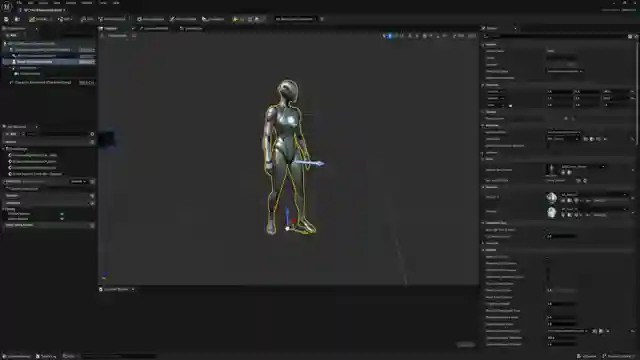The image size is (640, 360).
Task: Collapse the EventGraph tree in My Blueprint
Action: pyautogui.click(x=4, y=149)
